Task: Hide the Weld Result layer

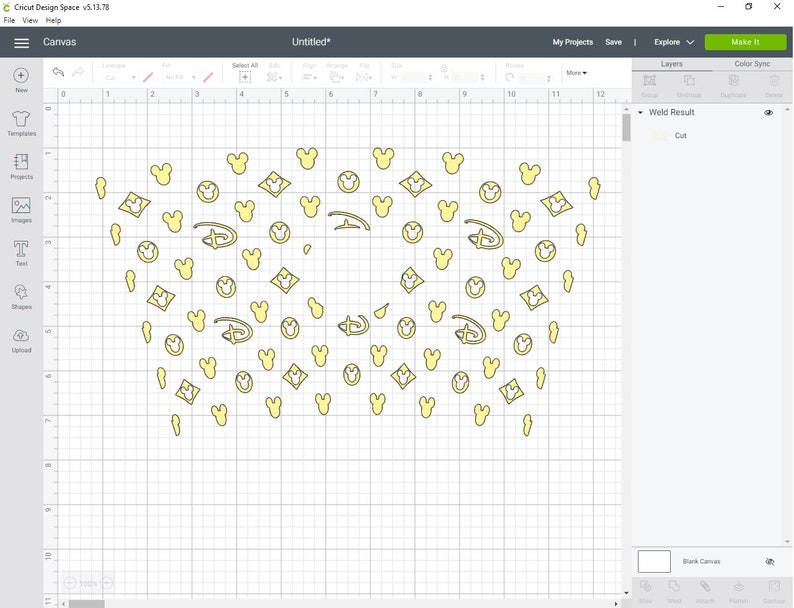Action: 768,112
